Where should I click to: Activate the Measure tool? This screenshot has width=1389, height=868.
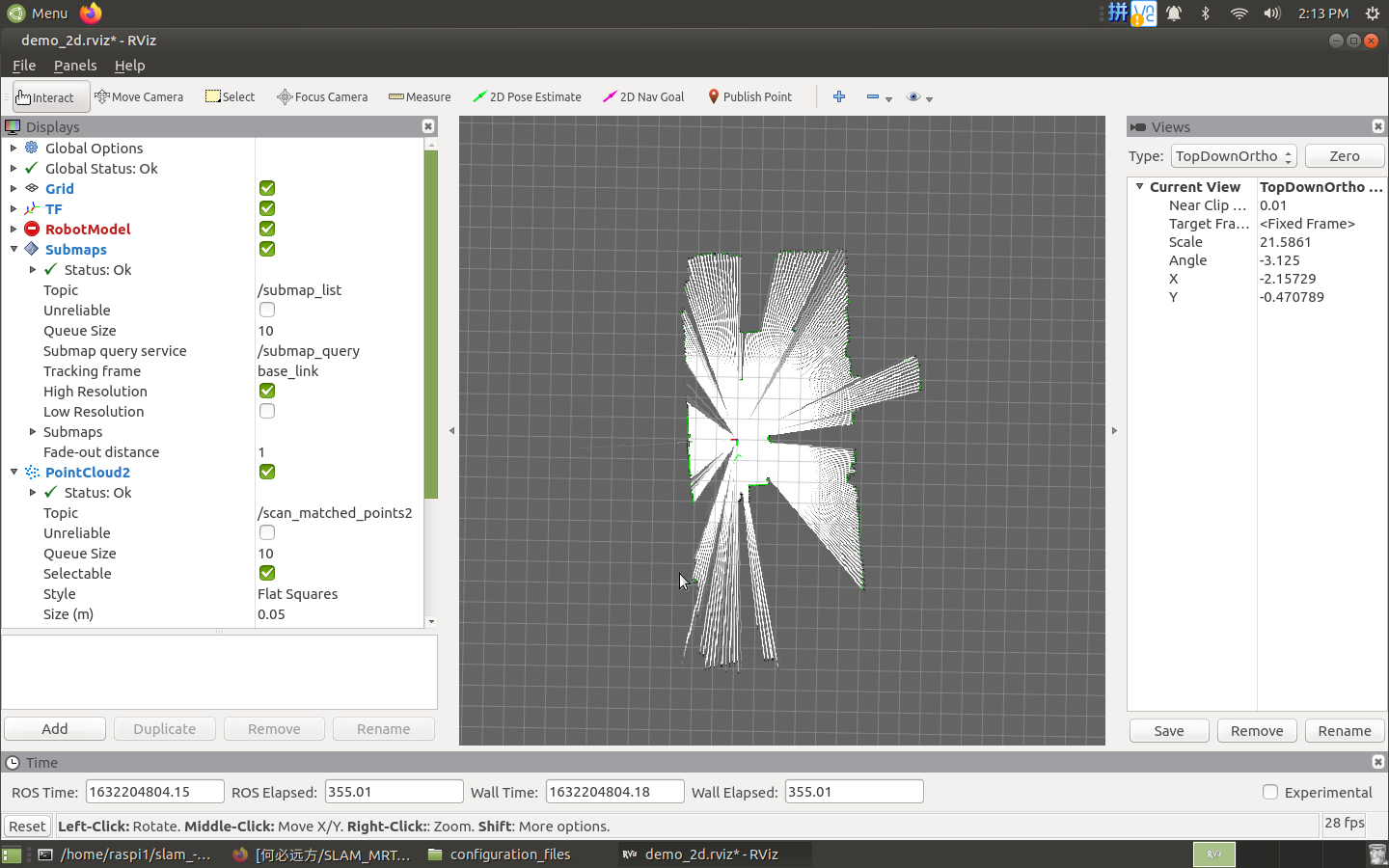(x=420, y=96)
